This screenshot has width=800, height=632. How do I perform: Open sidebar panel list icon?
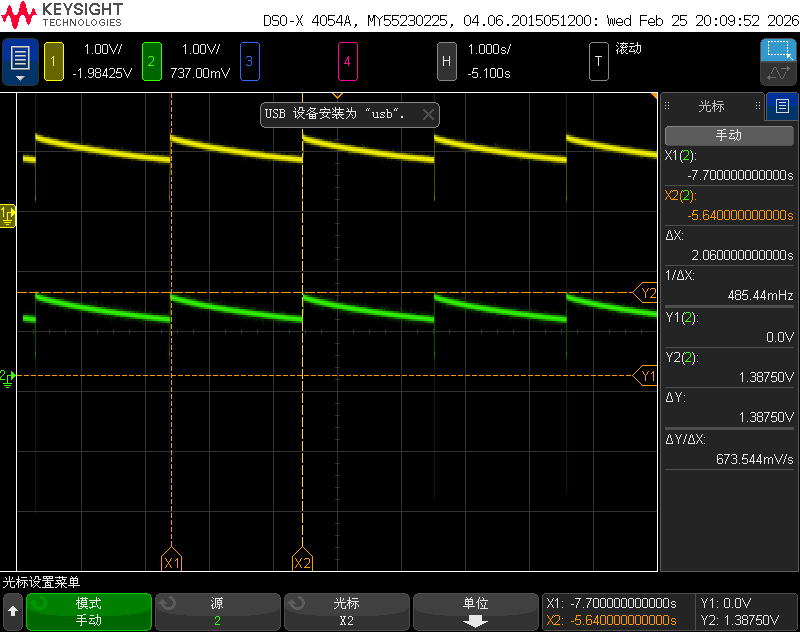pos(782,106)
